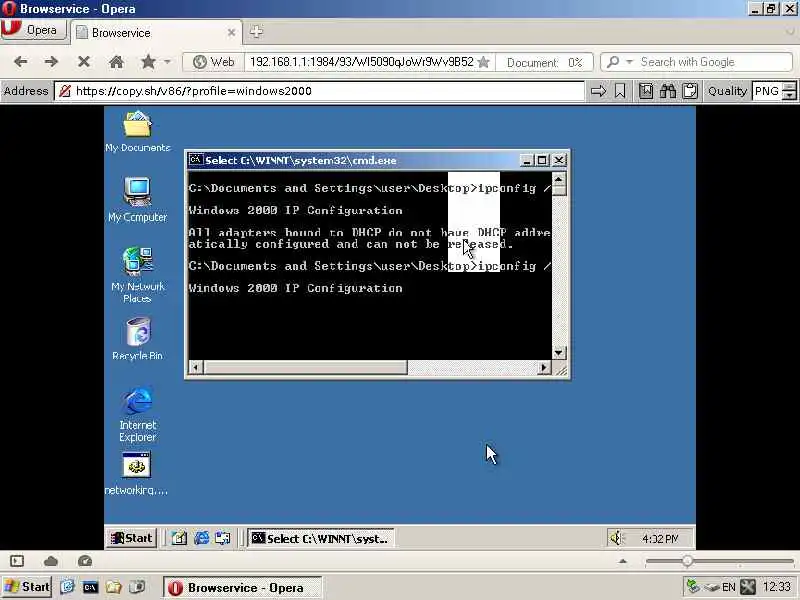Open the Browservice bookmarks book icon

(x=646, y=91)
